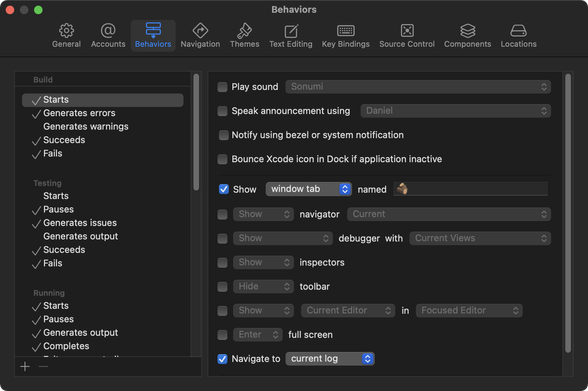The image size is (588, 391).
Task: Open the General settings gear icon
Action: pyautogui.click(x=66, y=31)
